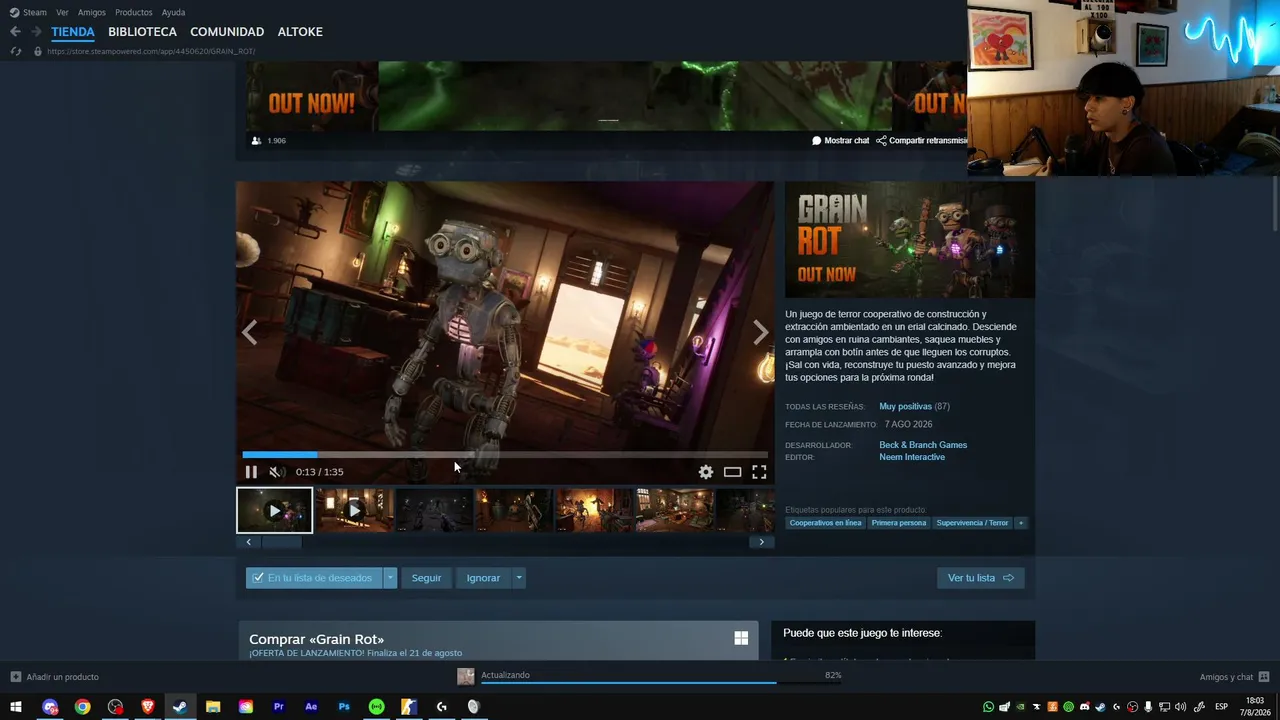Expand more tags with the plus button
1280x720 pixels.
coord(1021,523)
